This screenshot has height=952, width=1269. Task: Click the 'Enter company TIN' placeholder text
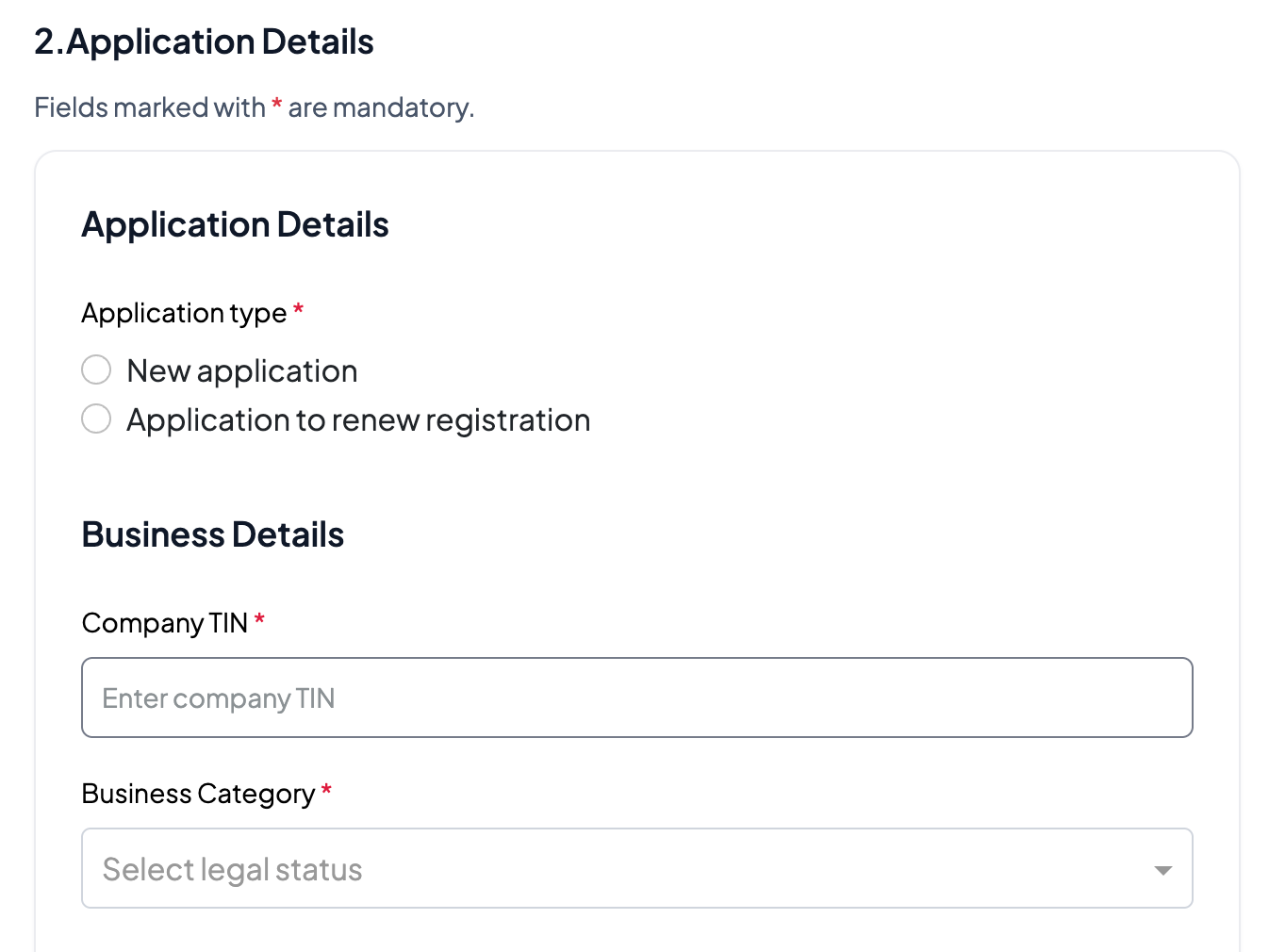(x=218, y=698)
